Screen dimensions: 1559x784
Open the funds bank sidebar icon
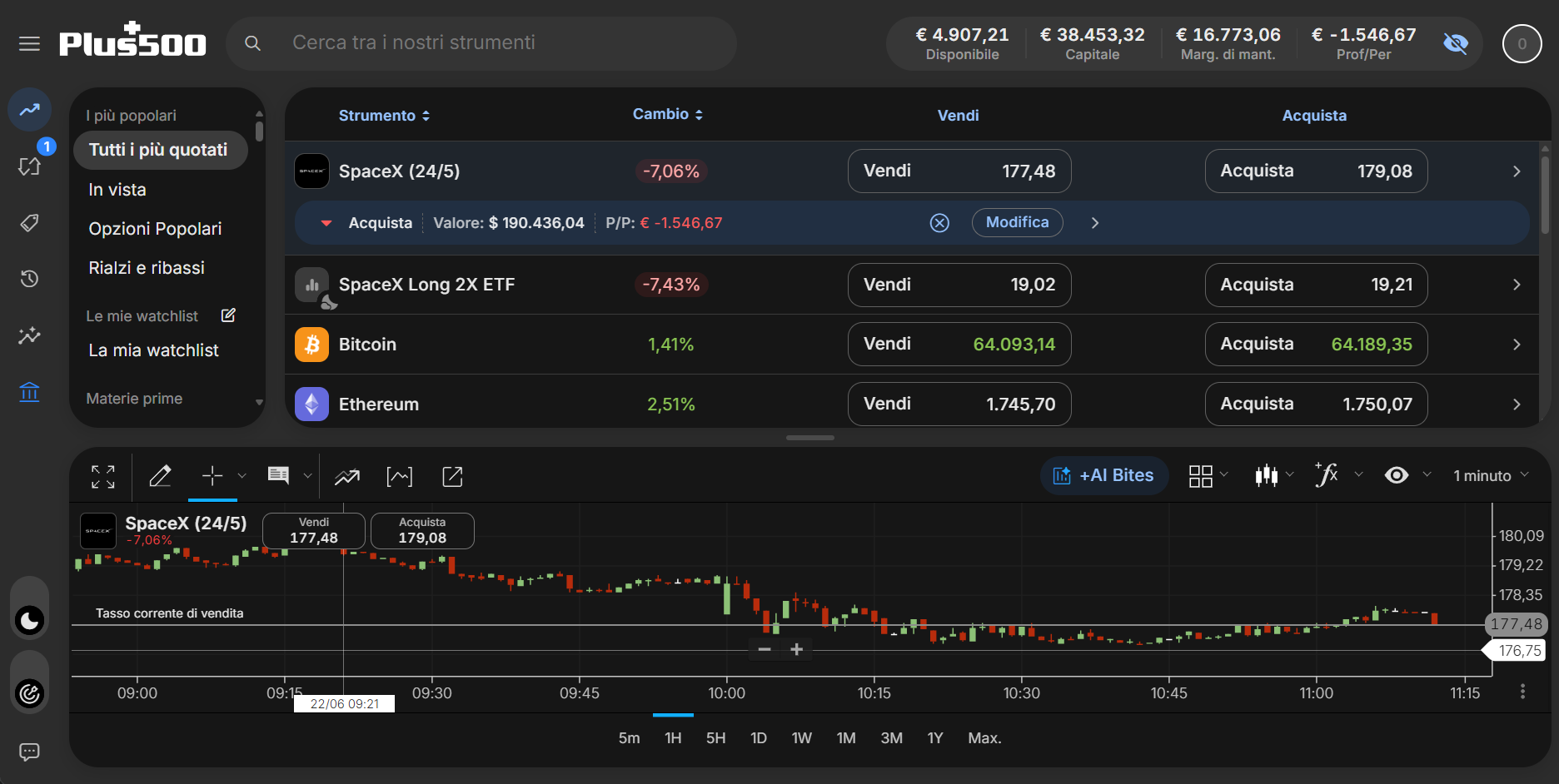click(30, 391)
